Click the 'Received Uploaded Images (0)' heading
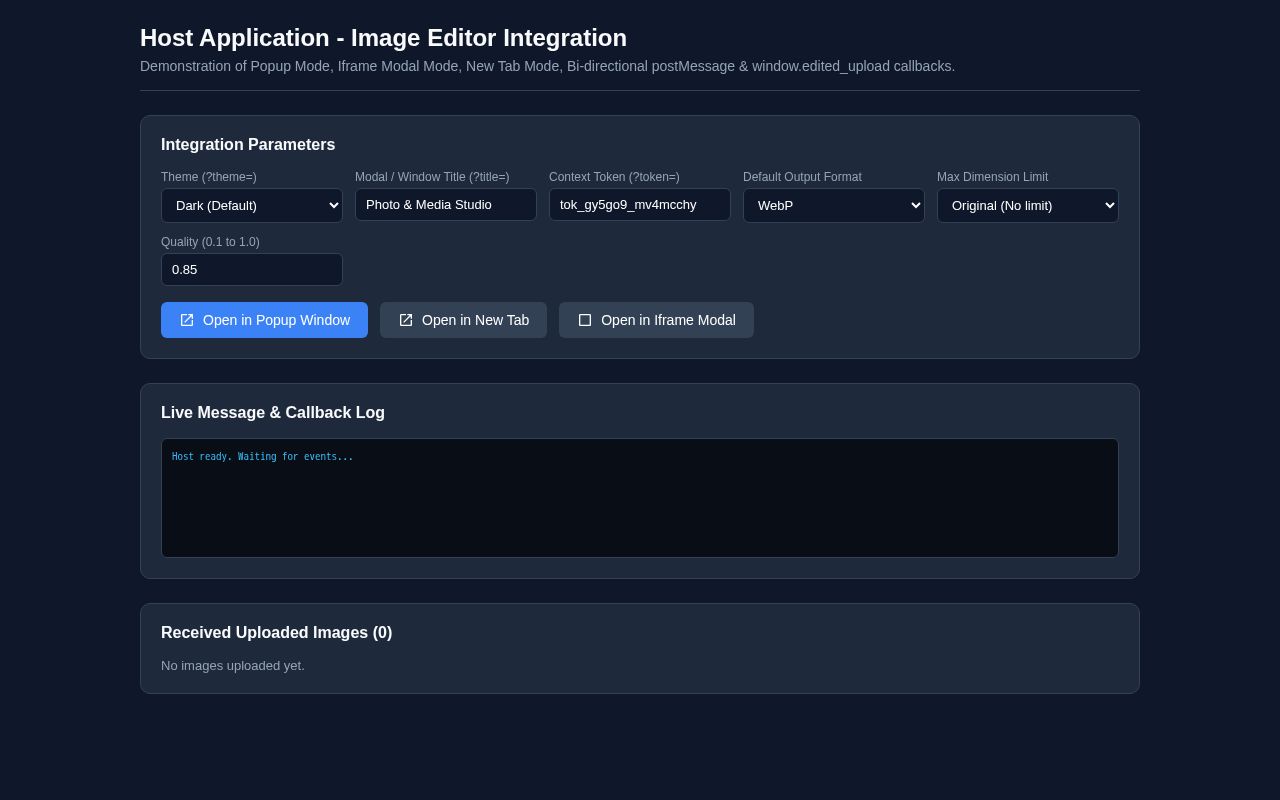The width and height of the screenshot is (1280, 800). click(x=277, y=633)
